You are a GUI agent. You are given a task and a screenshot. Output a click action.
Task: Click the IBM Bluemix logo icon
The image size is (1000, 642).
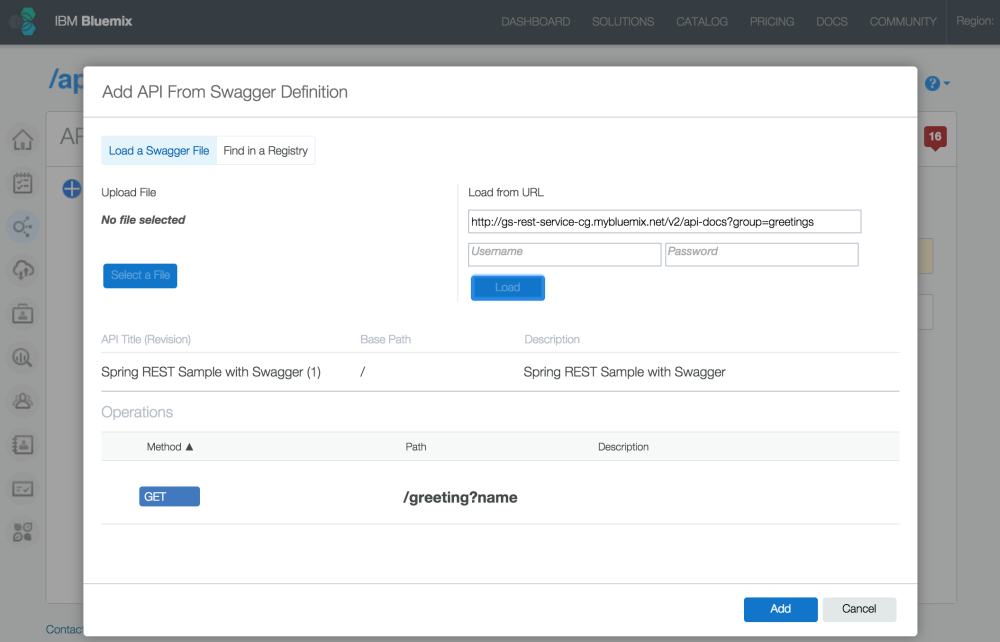(23, 21)
